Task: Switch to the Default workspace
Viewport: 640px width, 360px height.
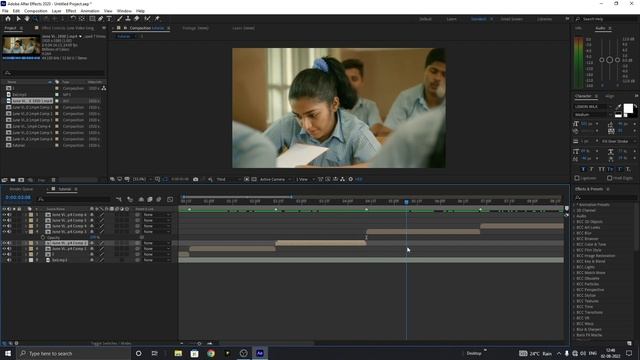Action: (x=425, y=19)
